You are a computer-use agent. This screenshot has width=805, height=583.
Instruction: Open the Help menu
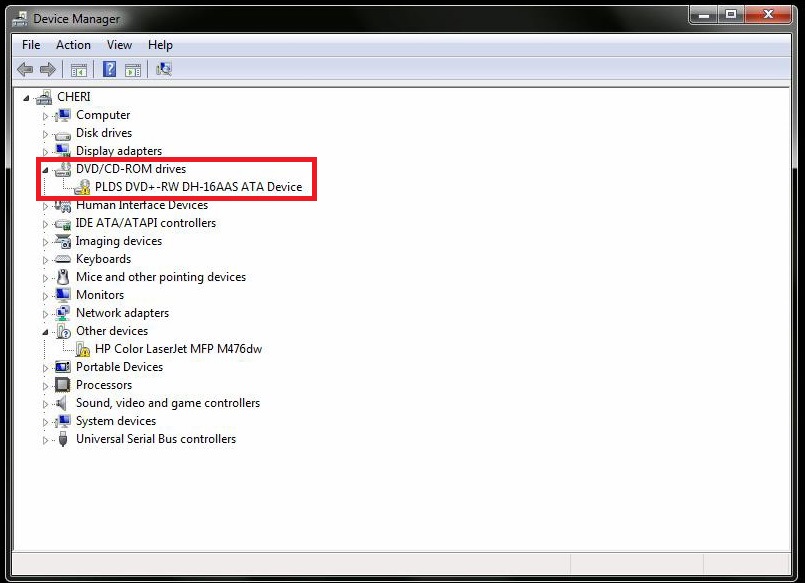coord(160,45)
